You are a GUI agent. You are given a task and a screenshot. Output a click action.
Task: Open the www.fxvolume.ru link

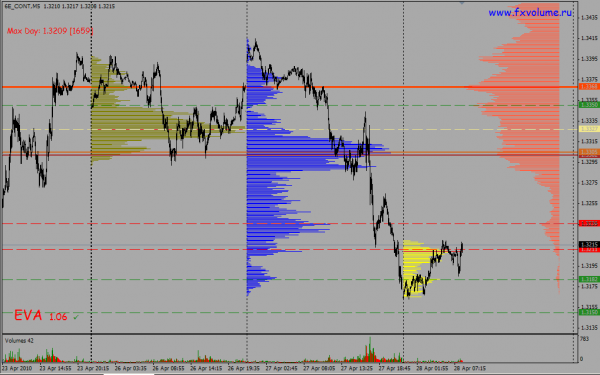(x=530, y=13)
